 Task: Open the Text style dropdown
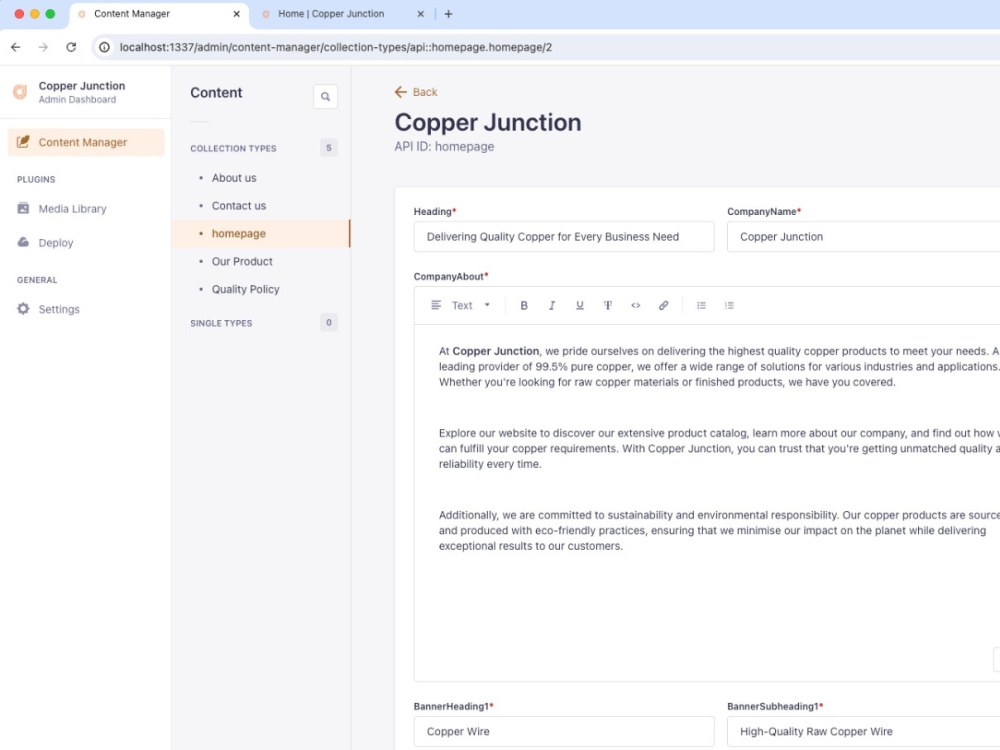[x=461, y=305]
